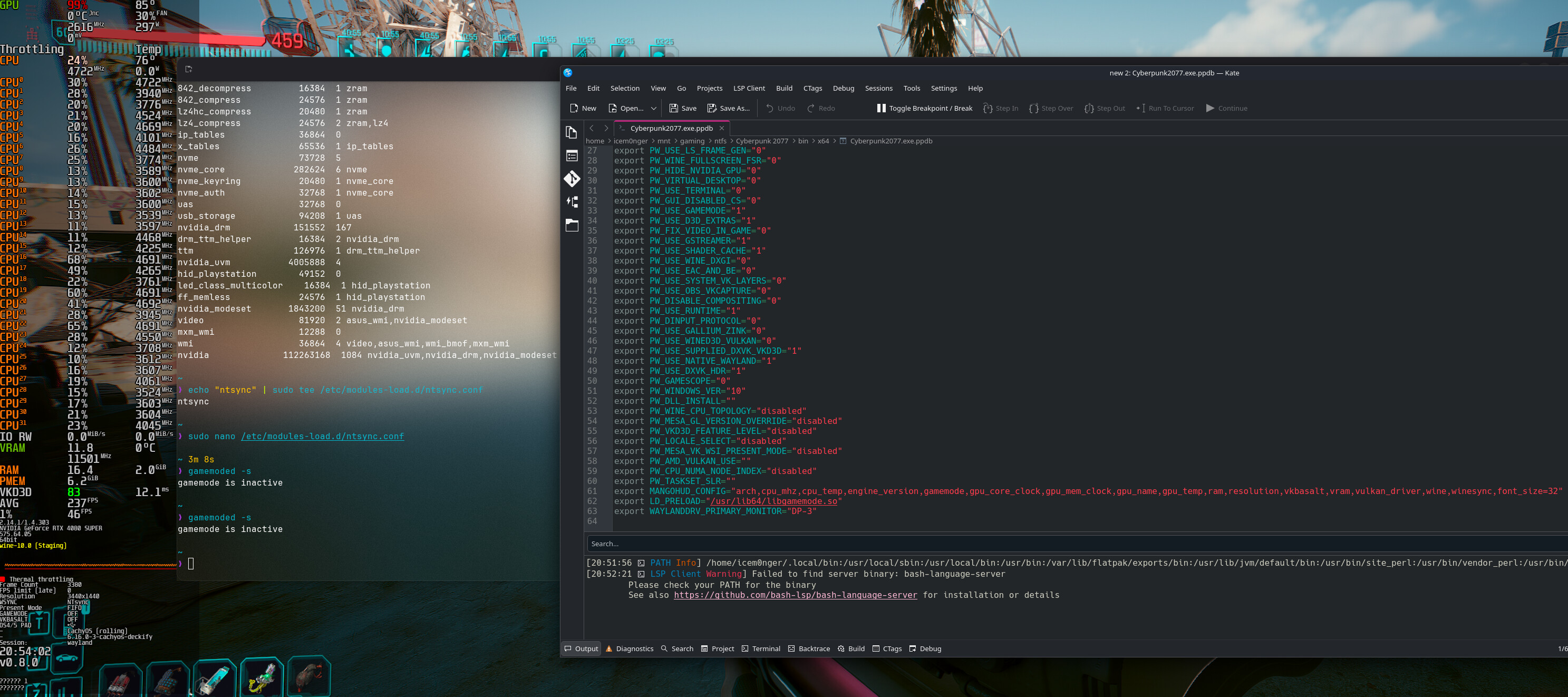1568x697 pixels.
Task: Close the Cyberpunk2077.exe.ppdb tab
Action: coord(721,129)
